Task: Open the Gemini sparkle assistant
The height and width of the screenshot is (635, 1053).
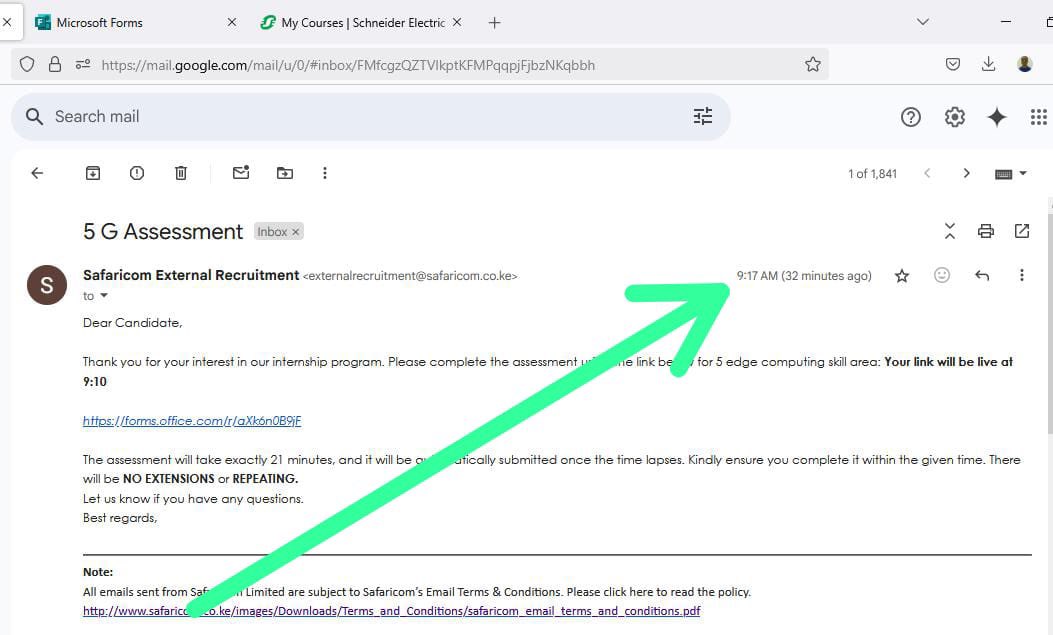Action: pos(997,117)
